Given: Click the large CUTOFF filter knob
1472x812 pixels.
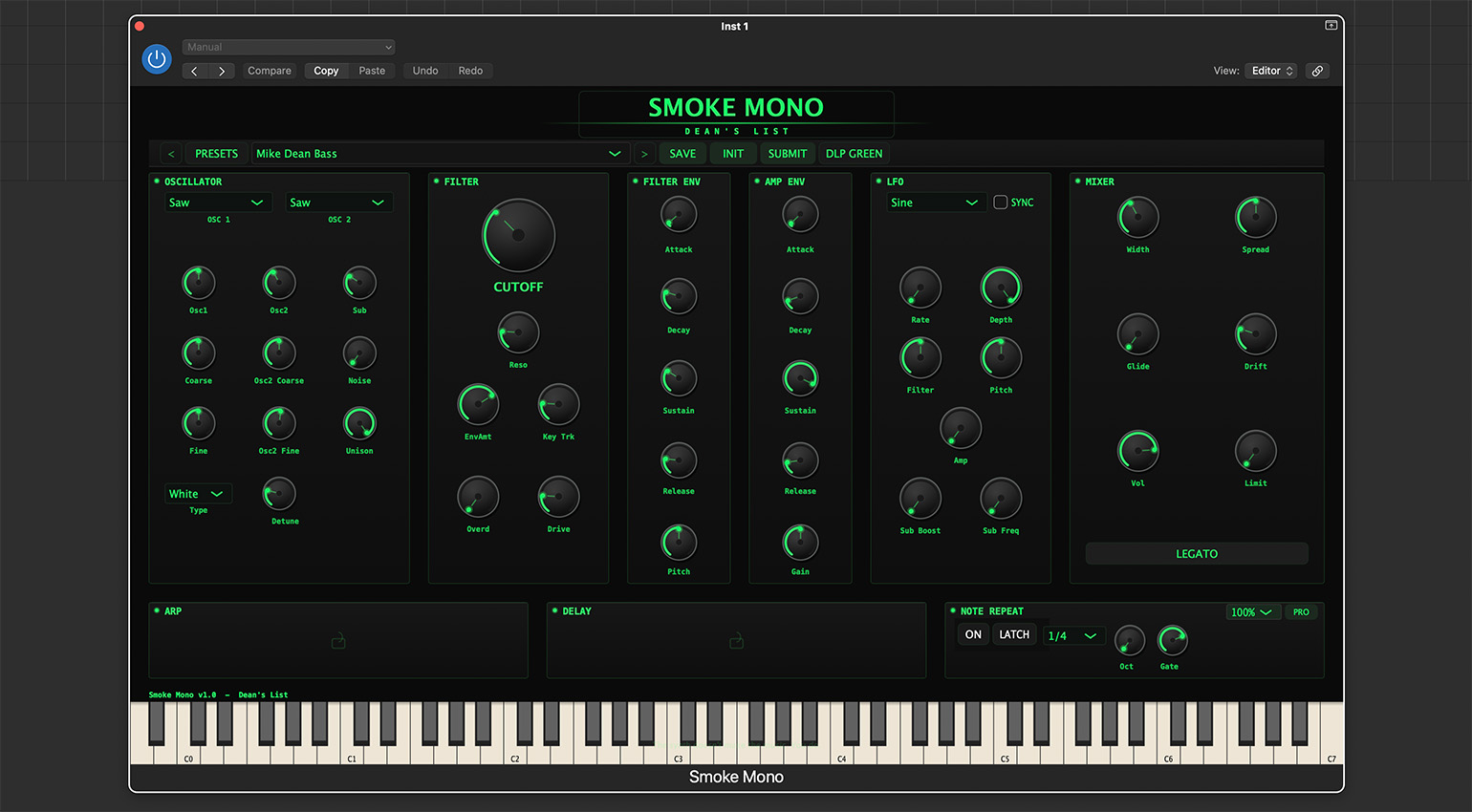Looking at the screenshot, I should coord(518,235).
